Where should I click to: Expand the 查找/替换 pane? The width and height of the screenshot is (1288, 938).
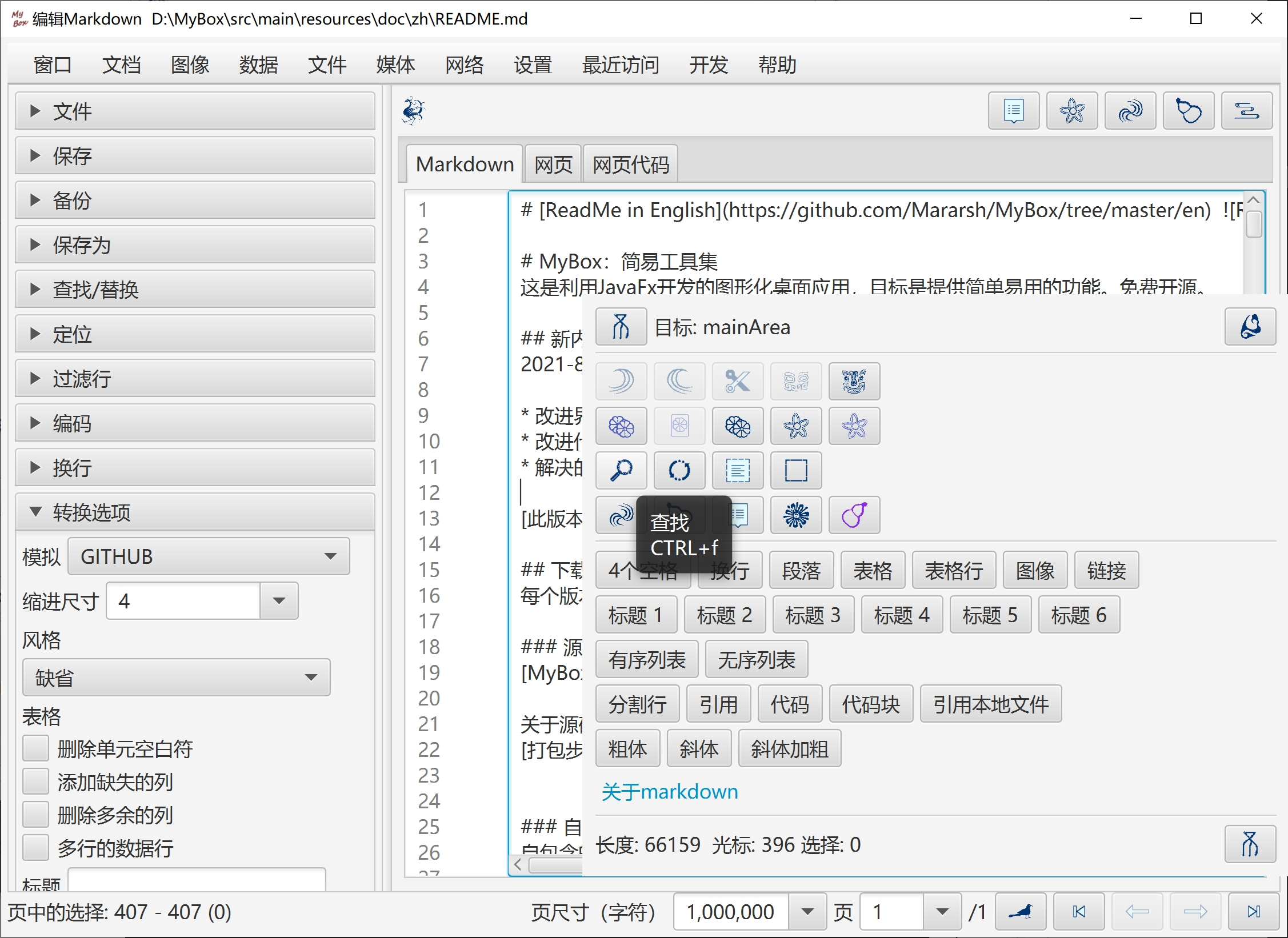coord(195,289)
